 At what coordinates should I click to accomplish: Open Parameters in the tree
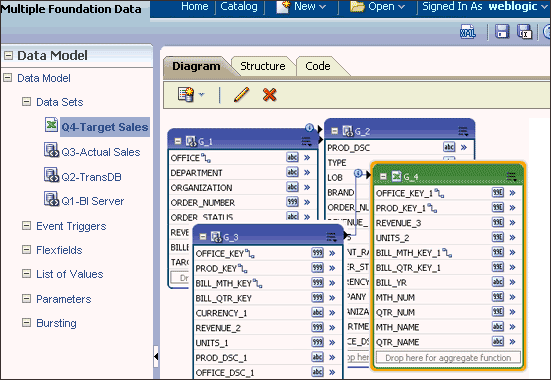coord(64,299)
